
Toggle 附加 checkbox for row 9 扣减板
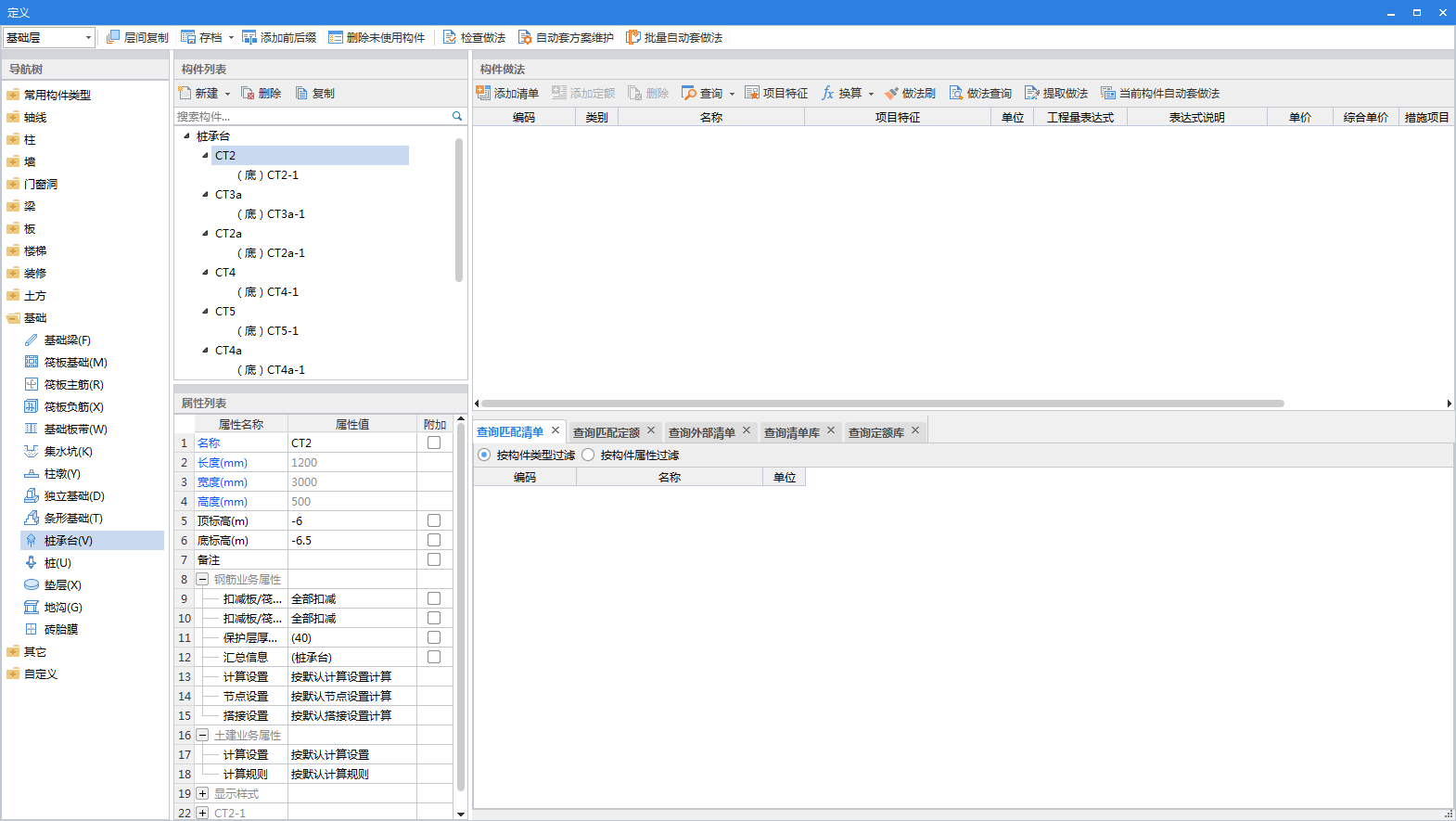(x=434, y=598)
